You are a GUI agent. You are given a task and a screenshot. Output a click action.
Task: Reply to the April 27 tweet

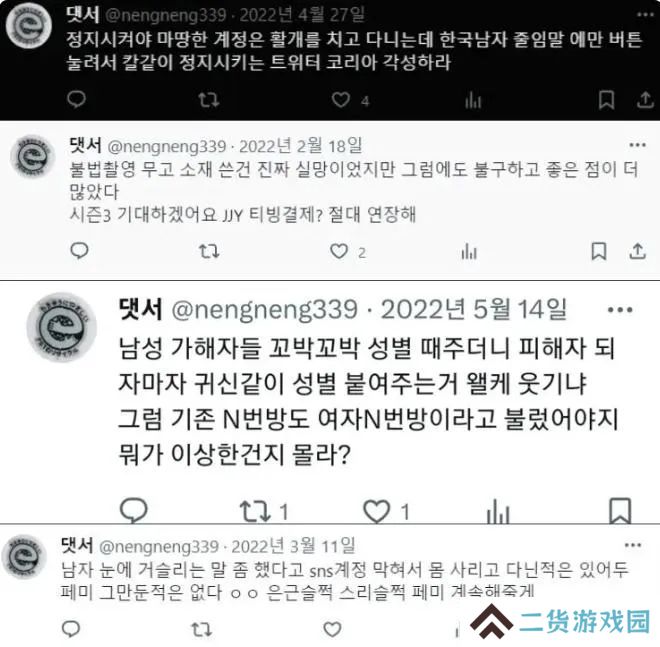click(x=77, y=99)
